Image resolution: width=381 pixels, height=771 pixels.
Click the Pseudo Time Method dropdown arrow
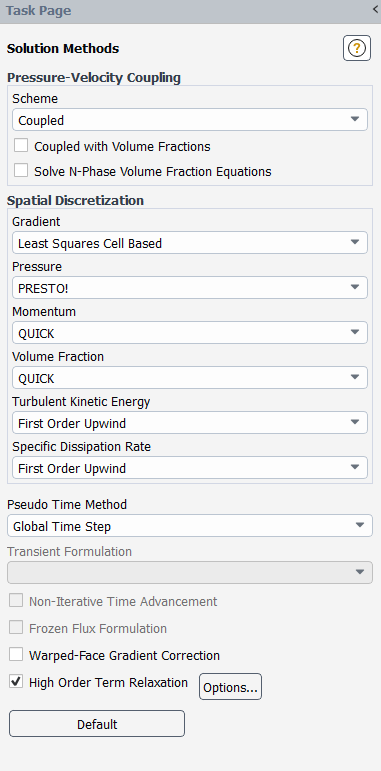pyautogui.click(x=360, y=526)
